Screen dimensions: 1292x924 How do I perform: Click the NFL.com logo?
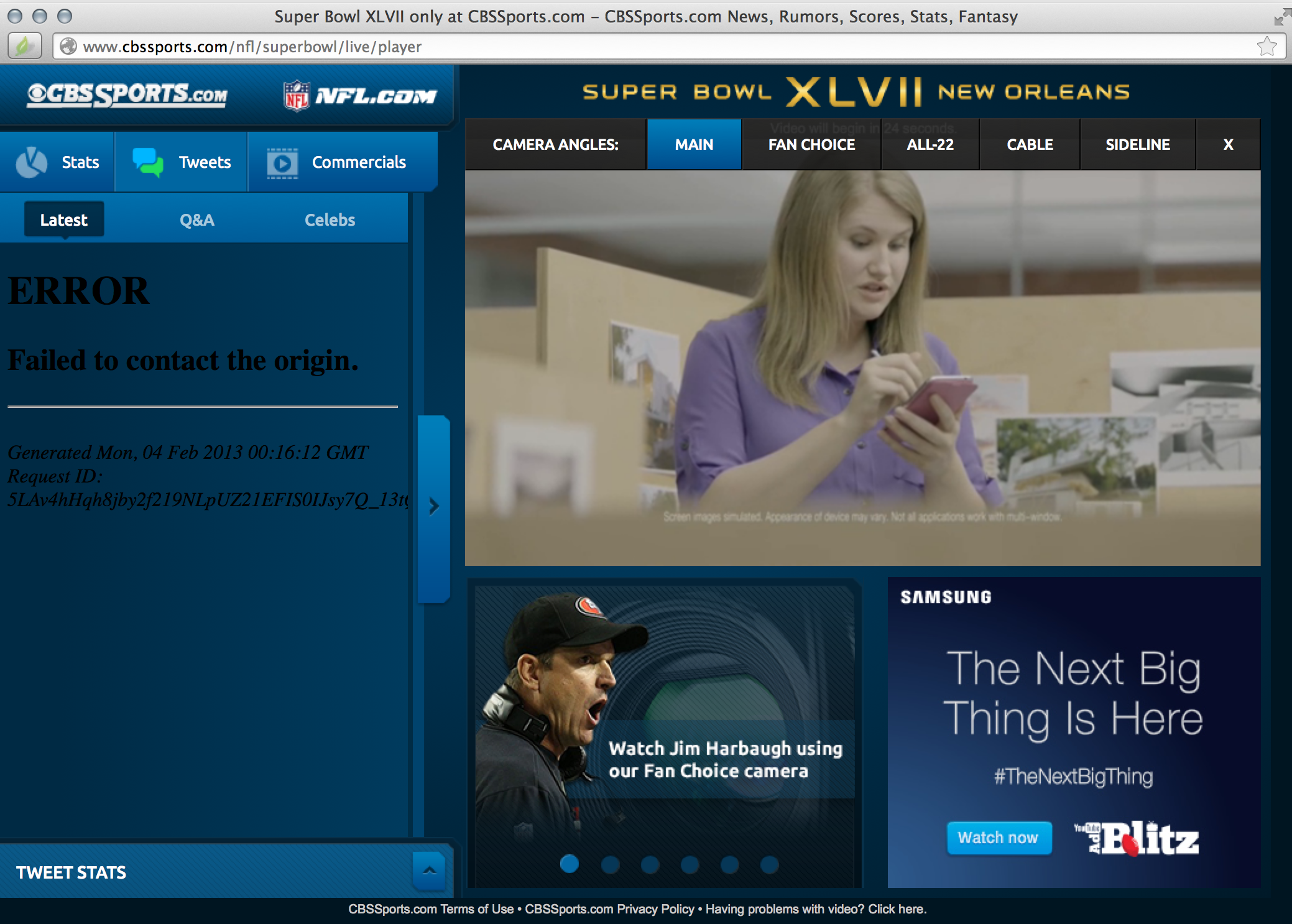pos(360,96)
